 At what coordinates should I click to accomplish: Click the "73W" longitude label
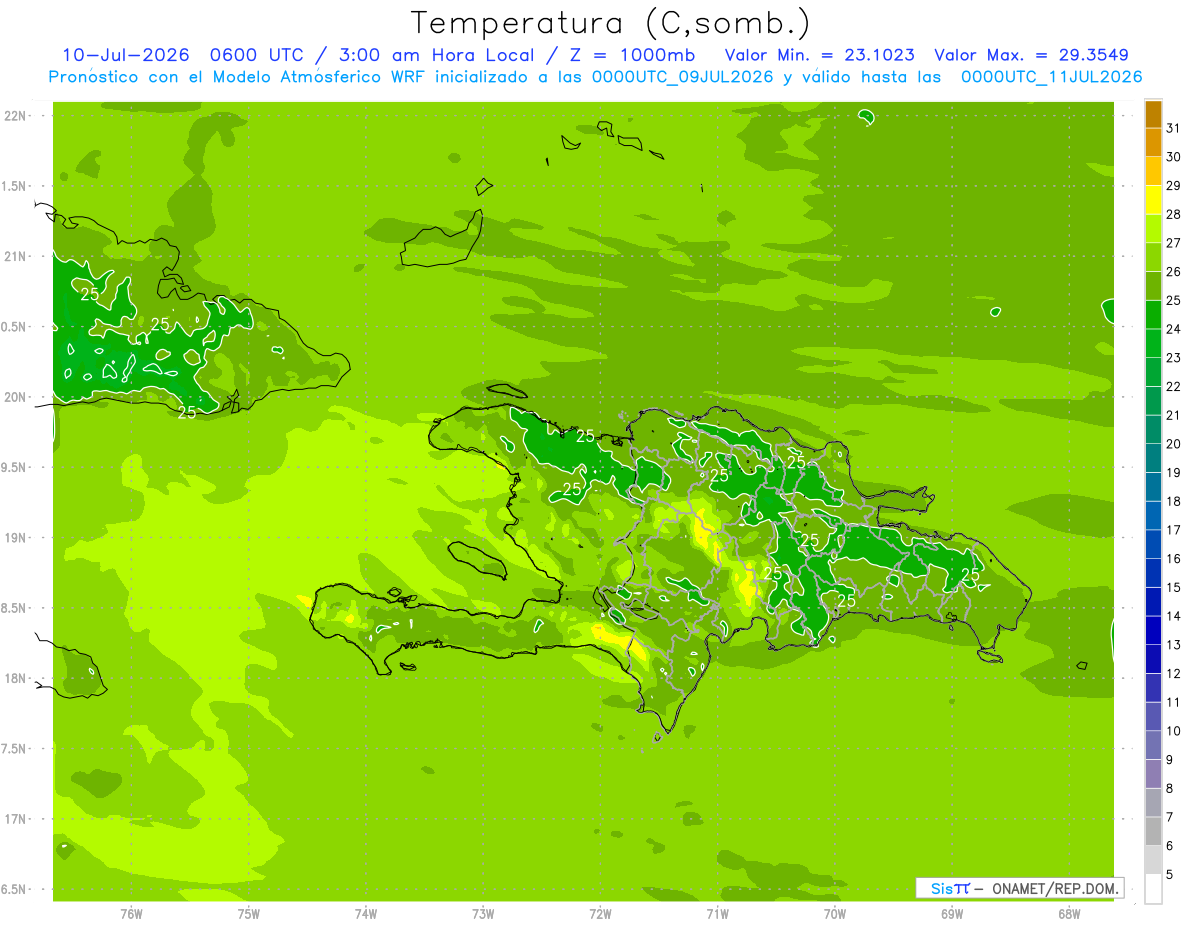pos(483,914)
